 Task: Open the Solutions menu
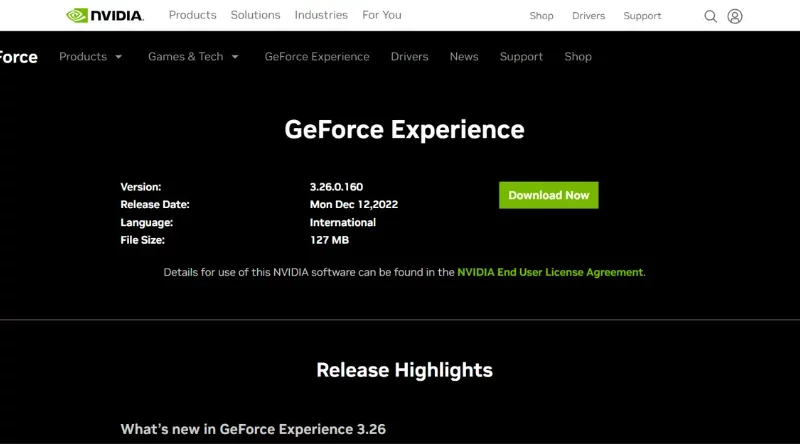(255, 15)
